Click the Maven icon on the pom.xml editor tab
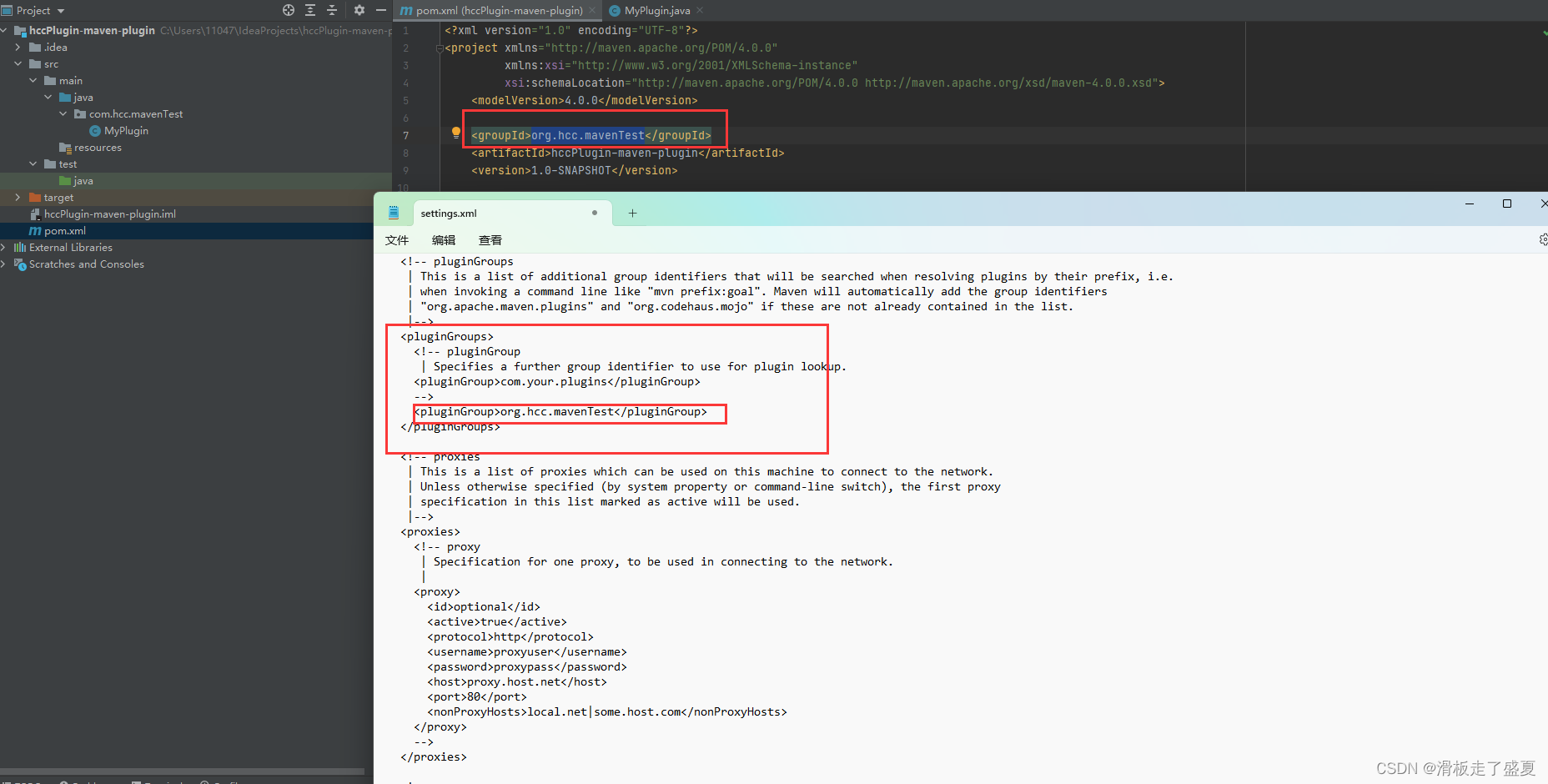The width and height of the screenshot is (1548, 784). pos(406,11)
